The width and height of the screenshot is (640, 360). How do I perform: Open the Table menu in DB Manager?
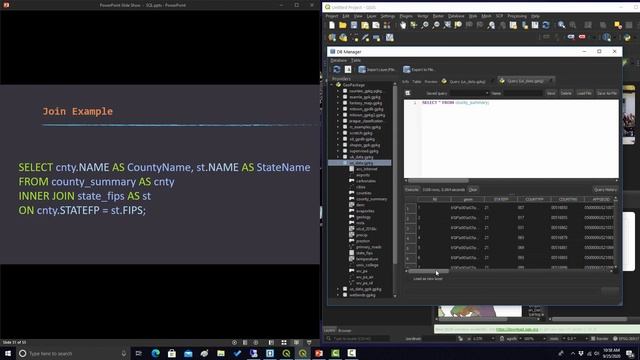[356, 60]
